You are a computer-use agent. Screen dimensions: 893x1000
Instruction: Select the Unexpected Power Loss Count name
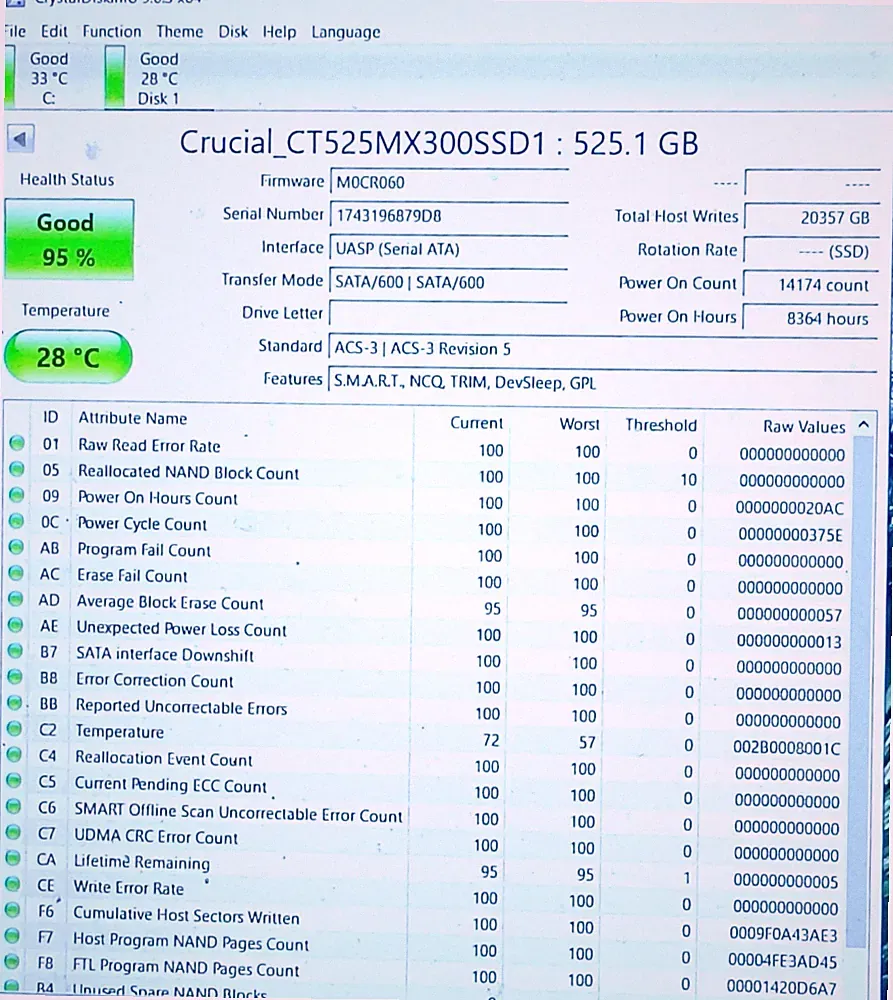pos(181,629)
